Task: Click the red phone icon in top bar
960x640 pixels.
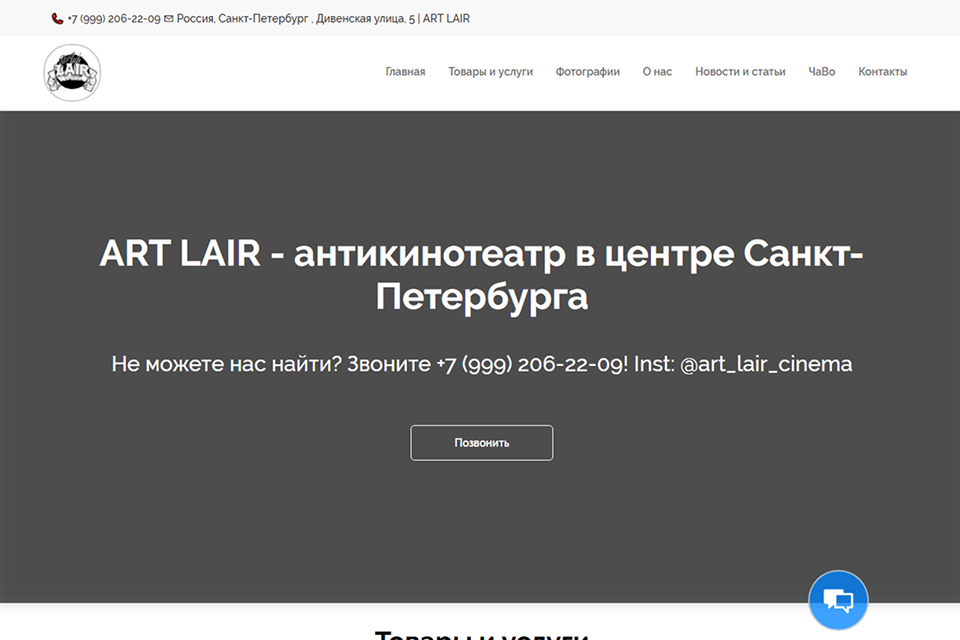Action: 58,19
